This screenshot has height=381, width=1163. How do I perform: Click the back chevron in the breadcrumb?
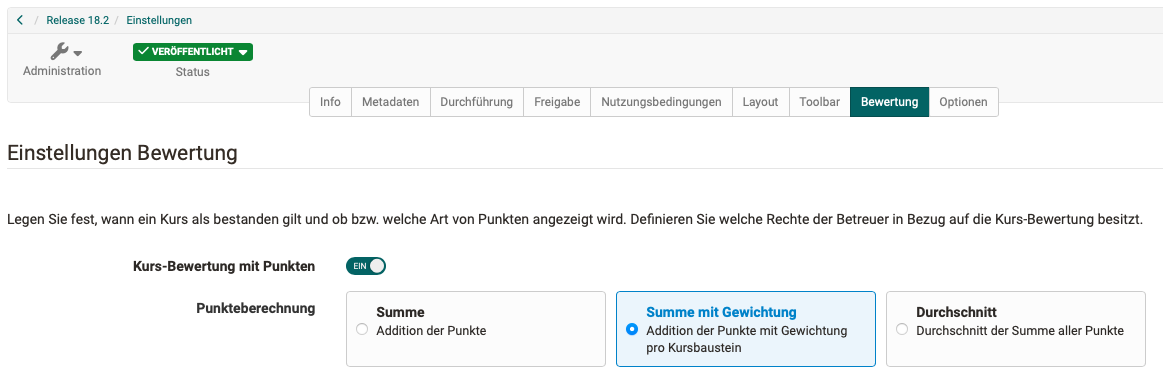pos(20,20)
